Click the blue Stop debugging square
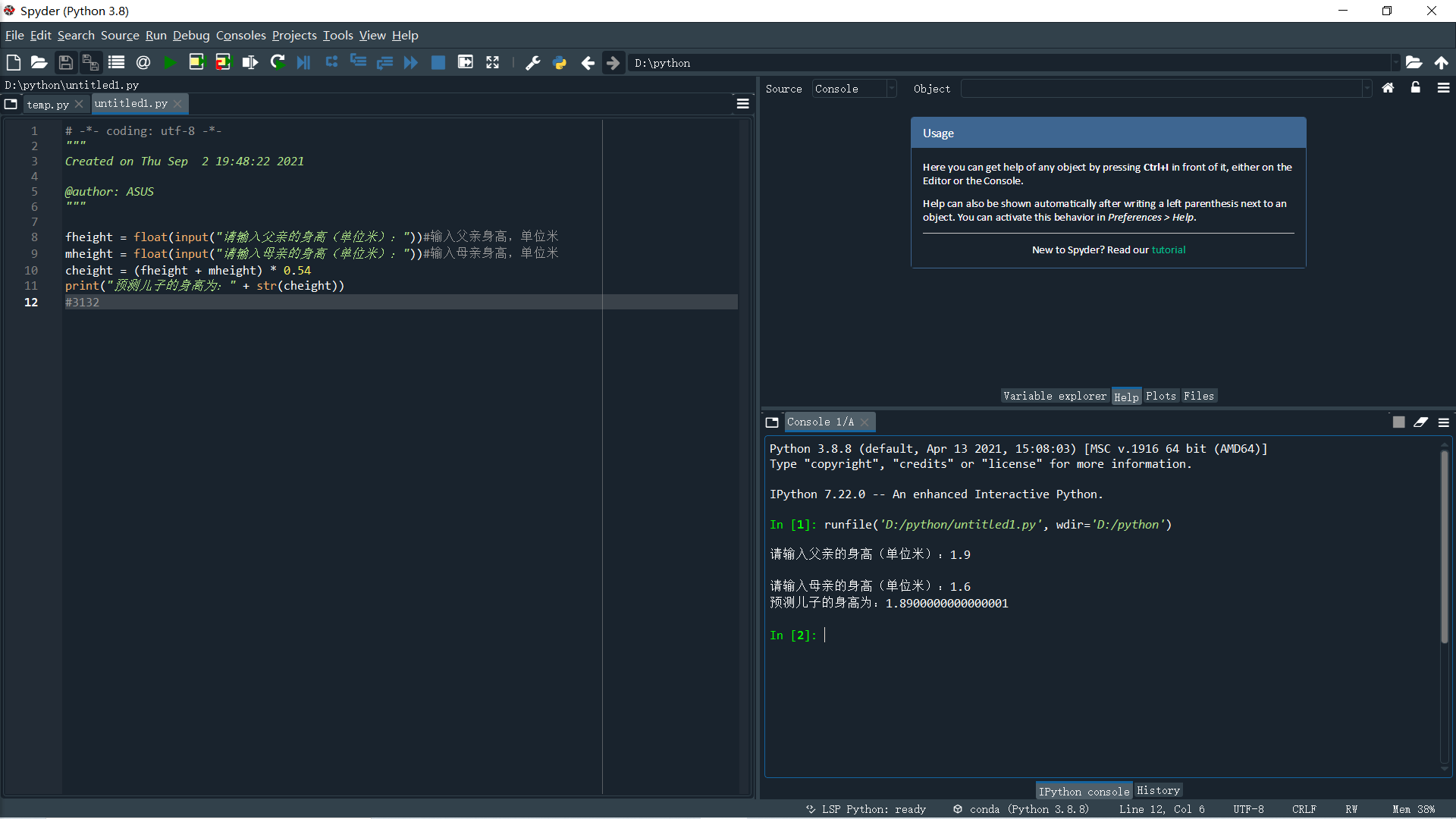 coord(438,63)
